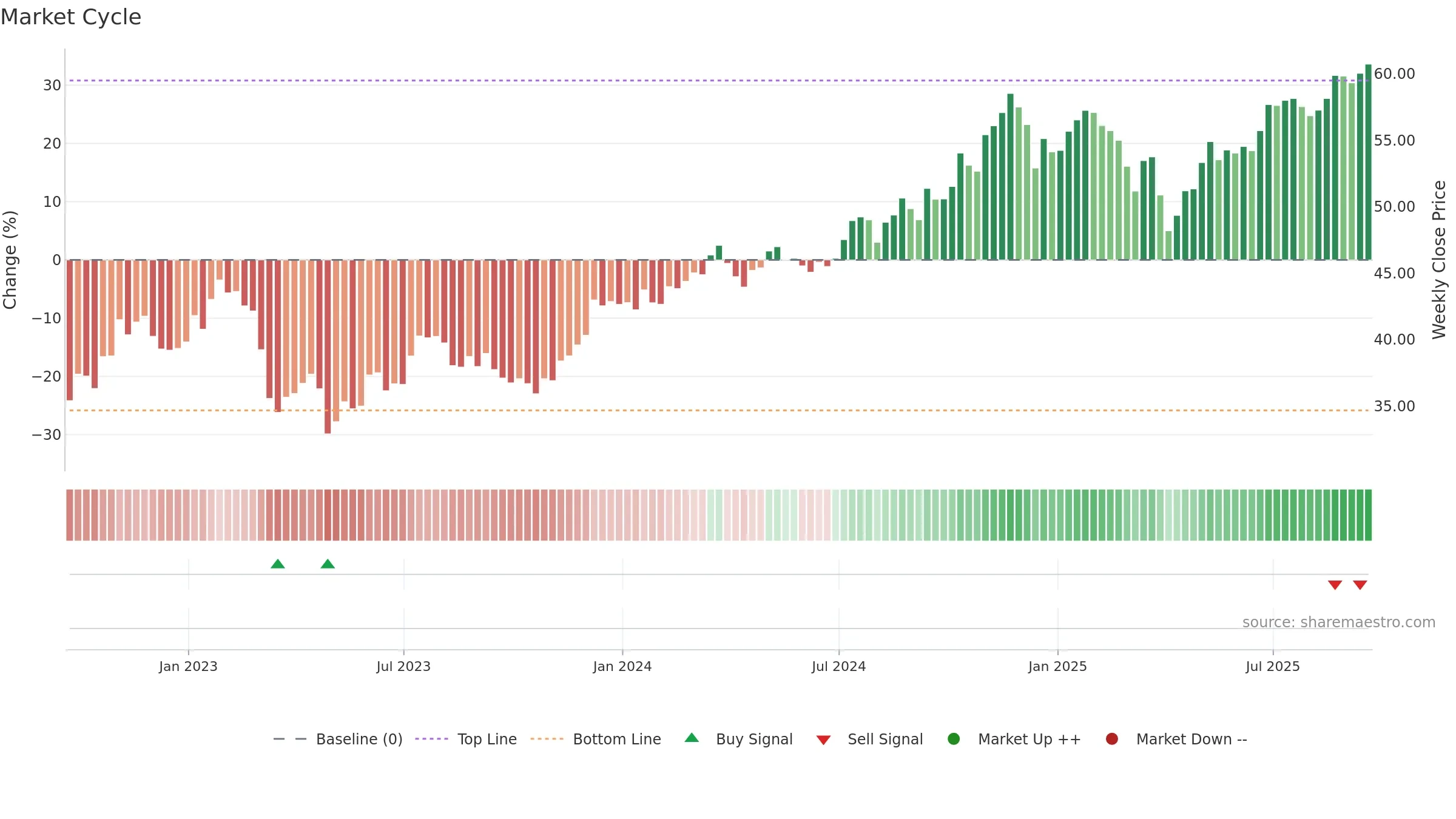Click the Weekly Close Price axis title

(1439, 260)
